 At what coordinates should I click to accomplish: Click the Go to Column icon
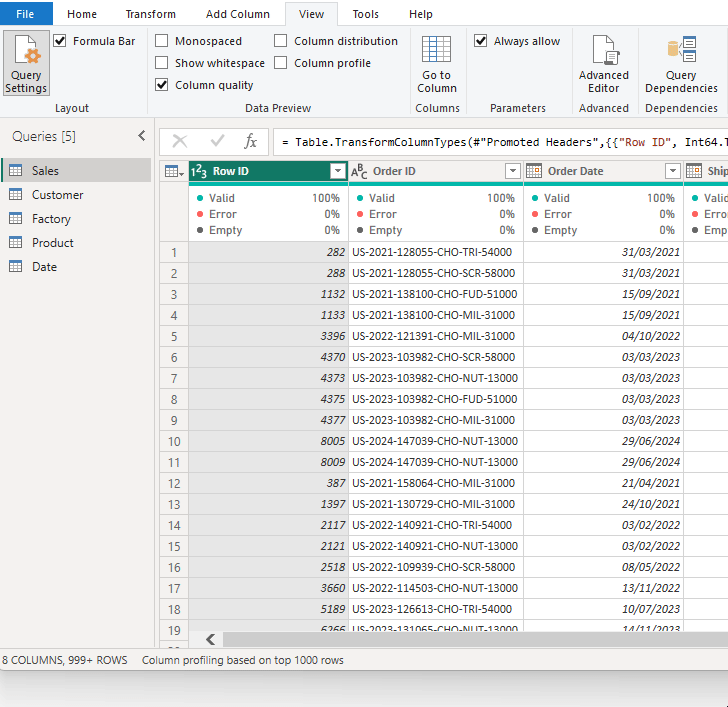(436, 49)
